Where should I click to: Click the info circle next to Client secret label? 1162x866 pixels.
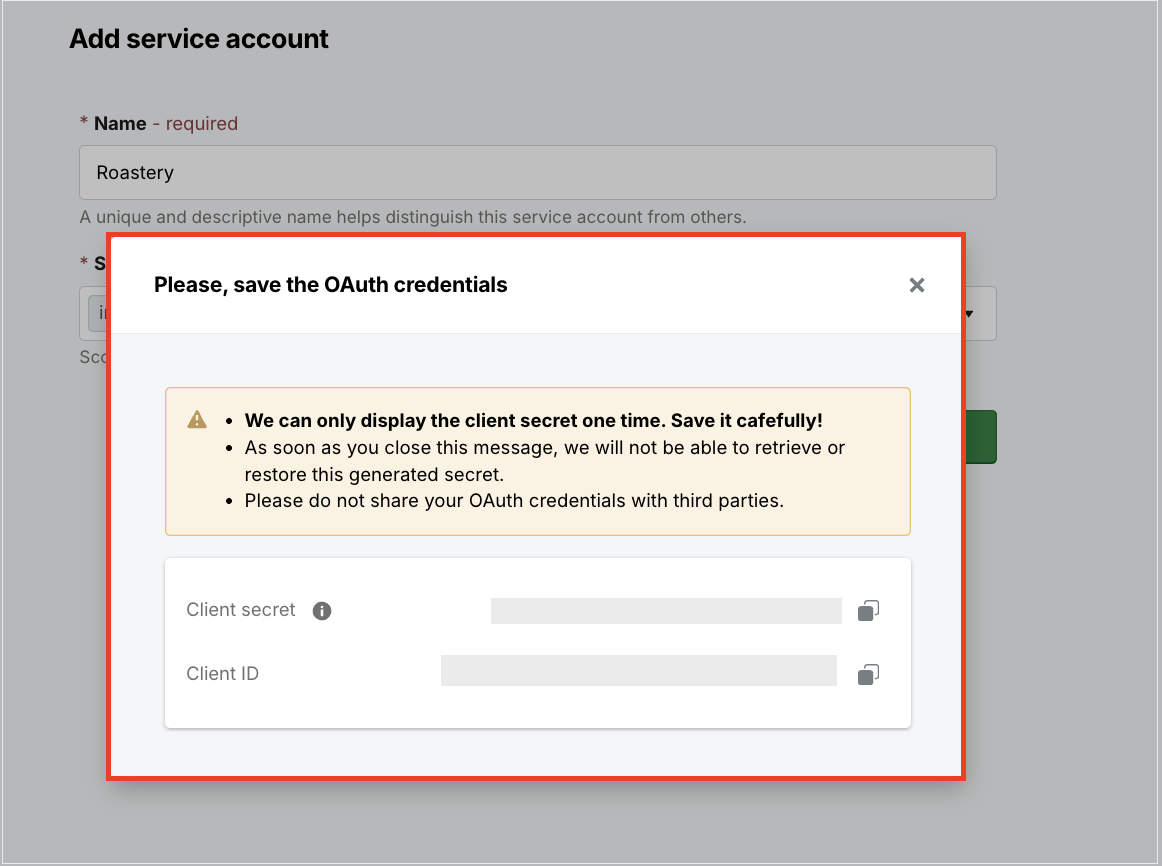[x=321, y=610]
